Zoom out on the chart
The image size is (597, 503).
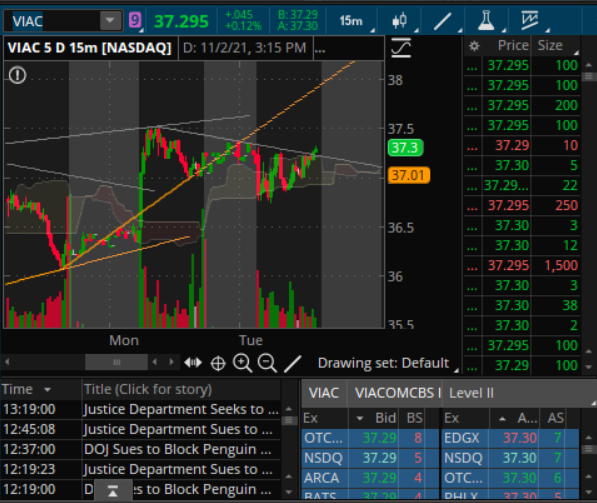click(x=267, y=363)
